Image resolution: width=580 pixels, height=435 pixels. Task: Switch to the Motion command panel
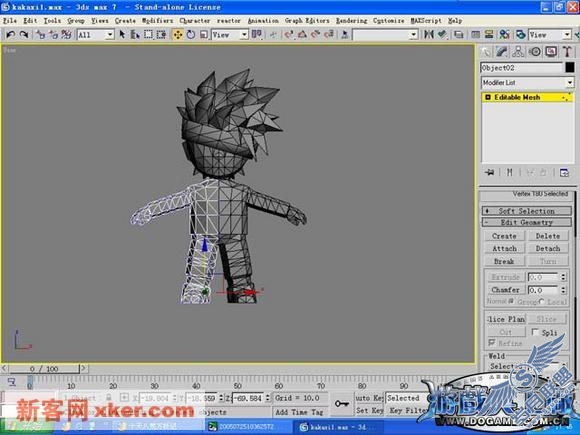[535, 52]
